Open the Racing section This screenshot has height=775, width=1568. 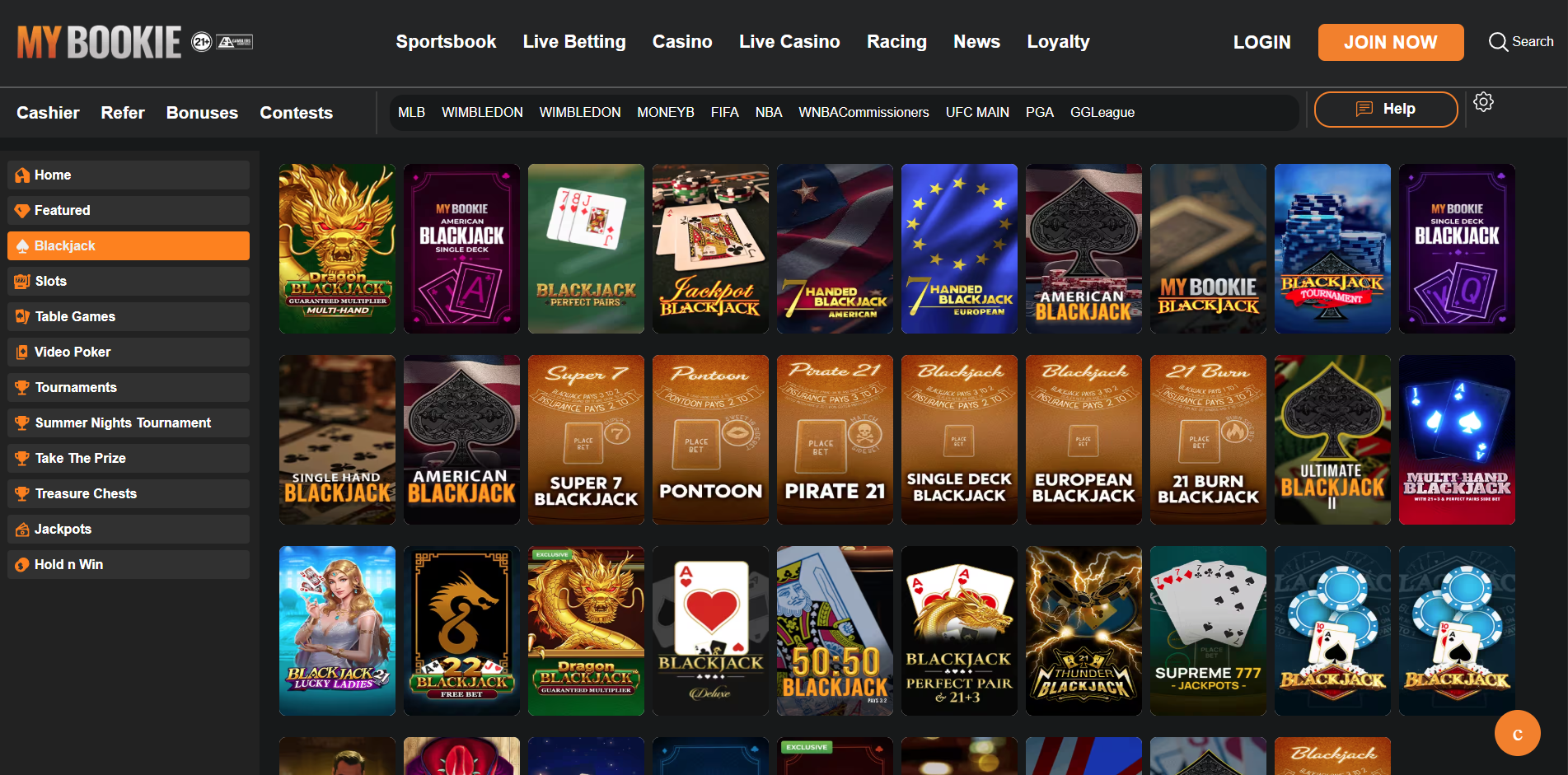pos(896,42)
